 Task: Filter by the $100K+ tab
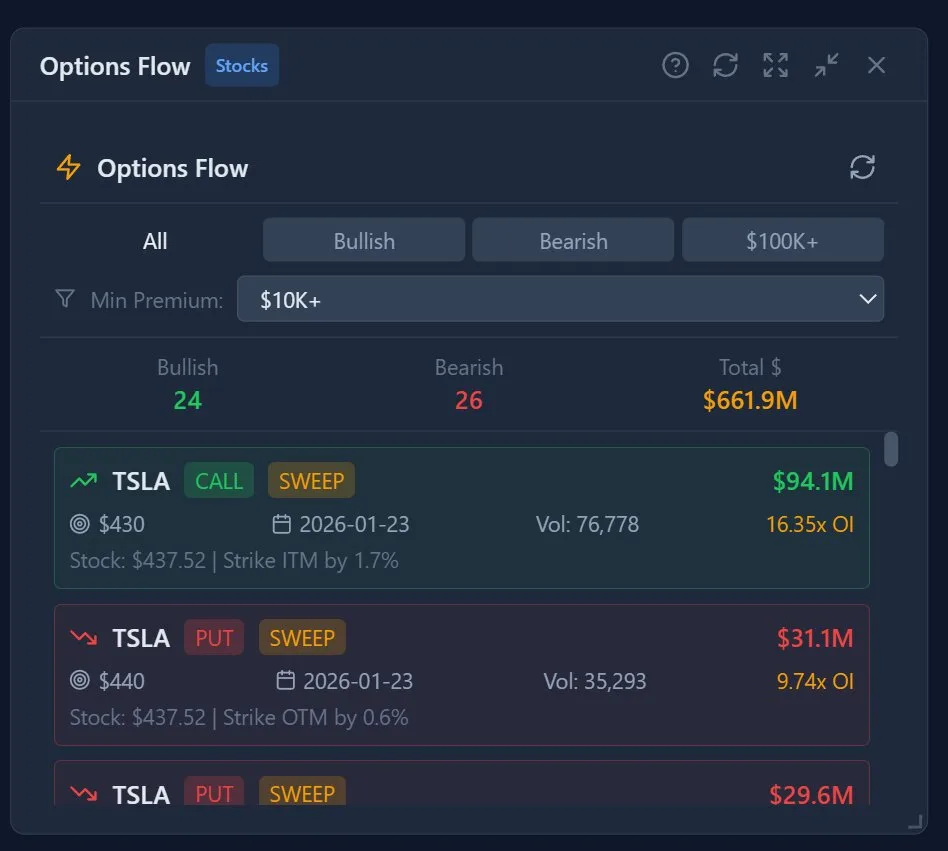(782, 241)
